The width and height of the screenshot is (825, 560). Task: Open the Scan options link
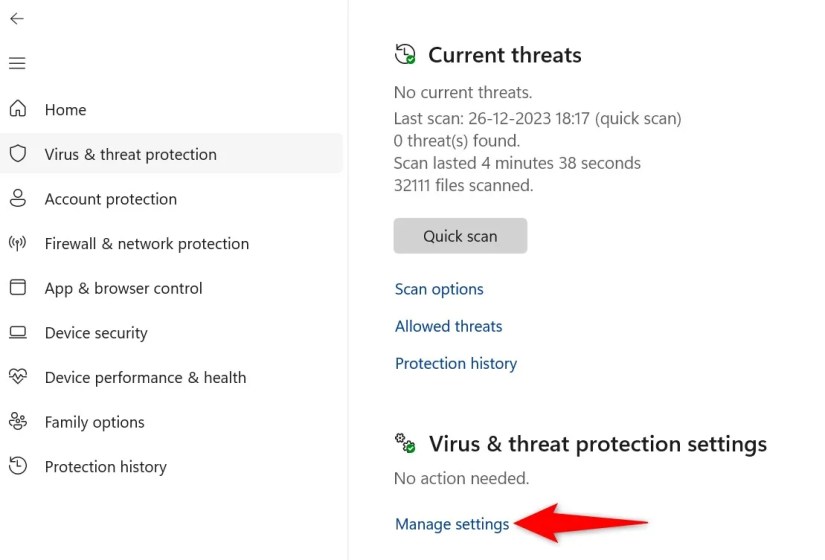[439, 289]
